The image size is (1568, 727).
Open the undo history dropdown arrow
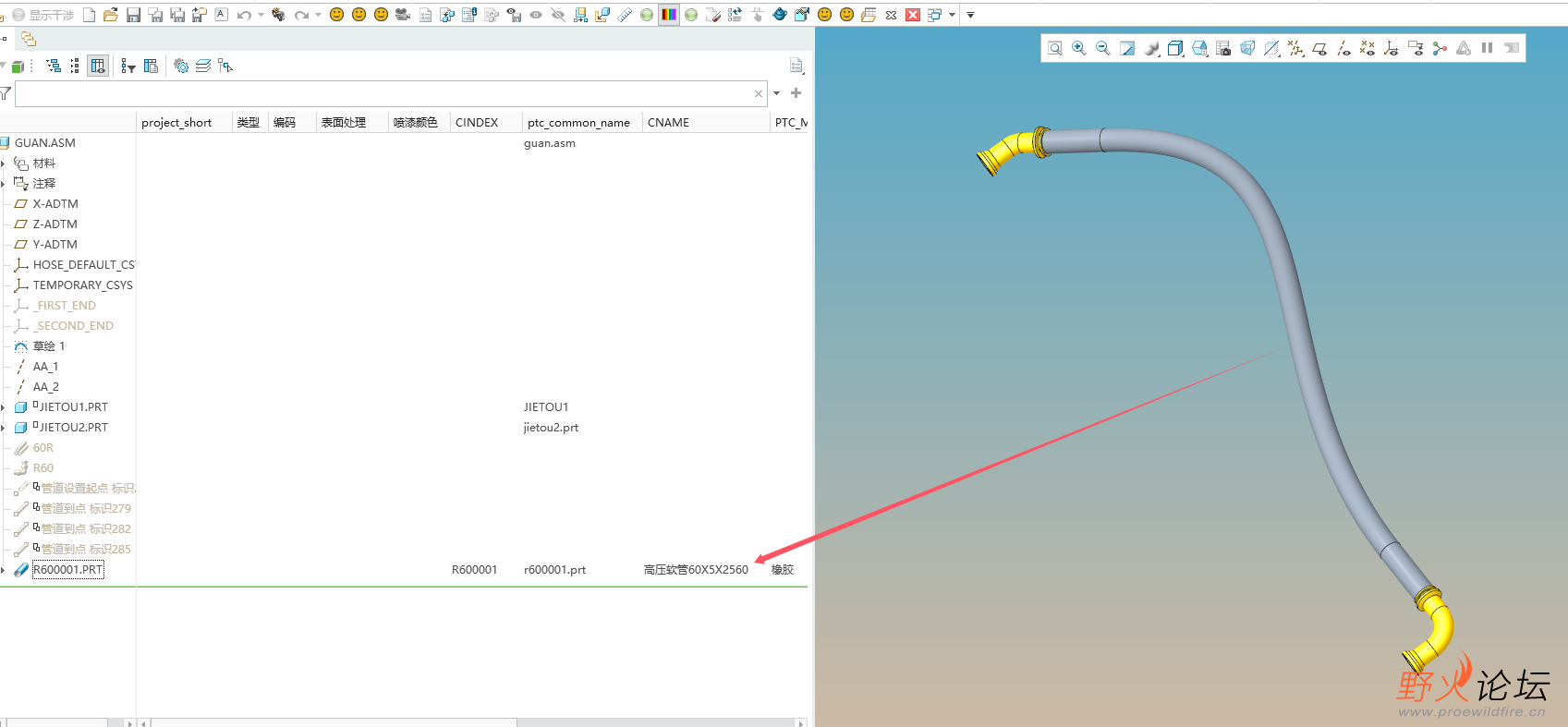tap(261, 15)
